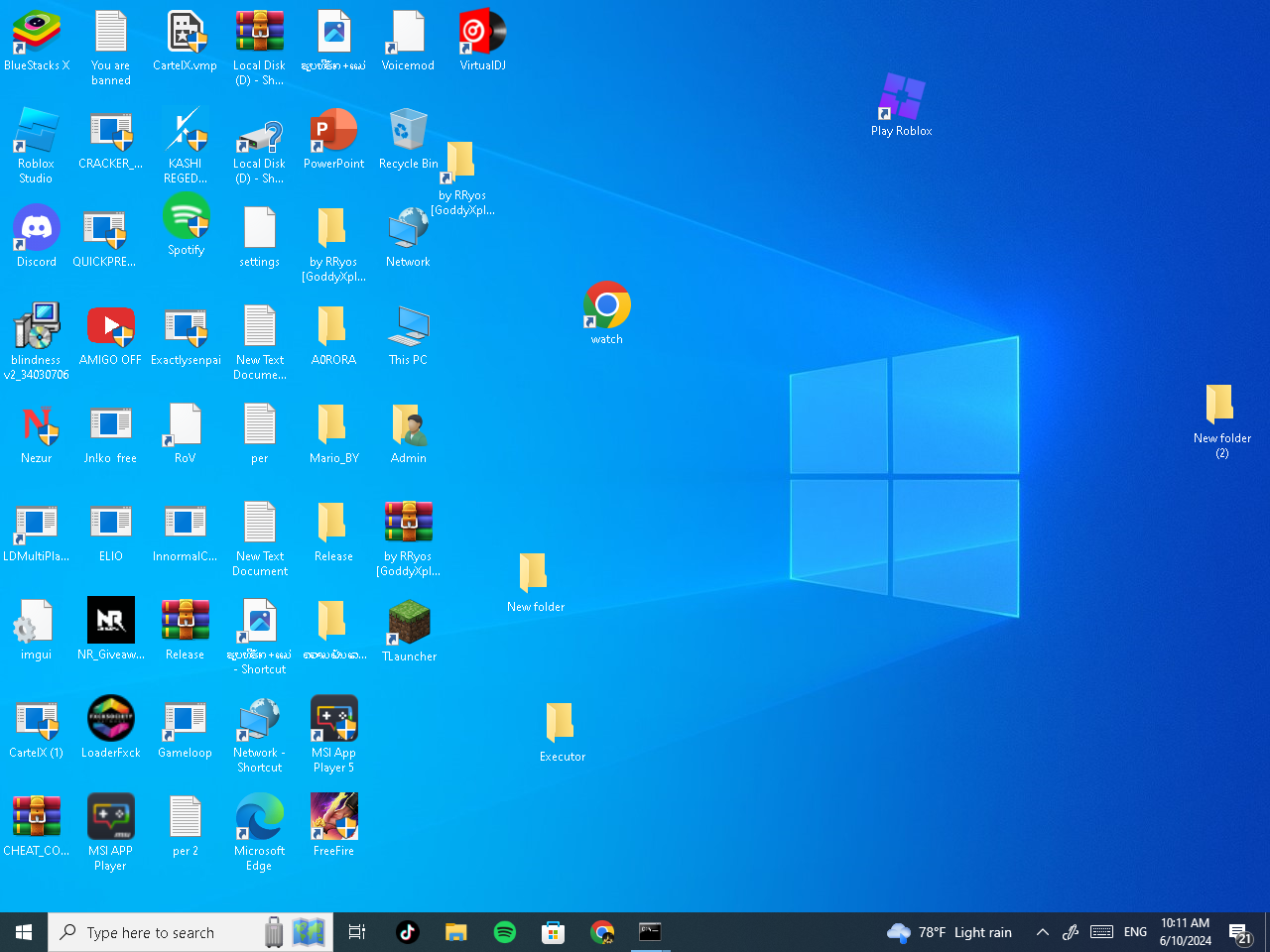1270x952 pixels.
Task: Launch Microsoft Edge from the desktop
Action: [x=260, y=833]
